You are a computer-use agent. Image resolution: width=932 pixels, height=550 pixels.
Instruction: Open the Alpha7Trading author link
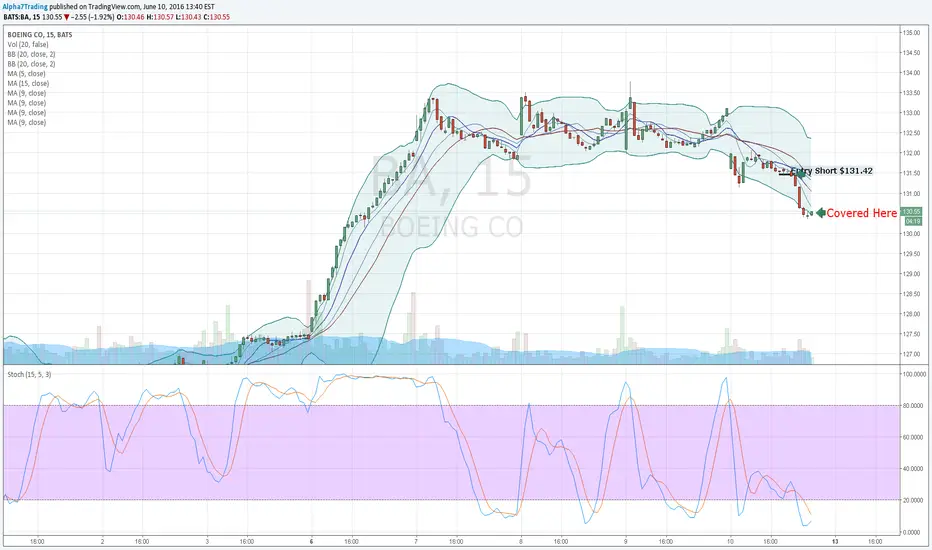(x=25, y=7)
